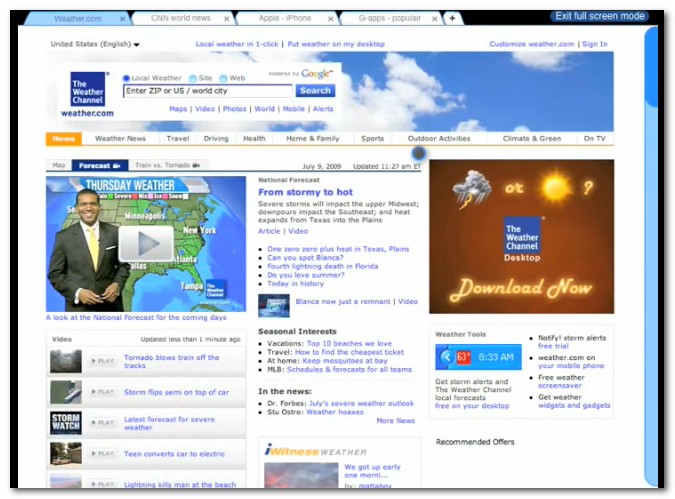Select the Map tab above the video
This screenshot has height=499, width=675.
pos(59,165)
